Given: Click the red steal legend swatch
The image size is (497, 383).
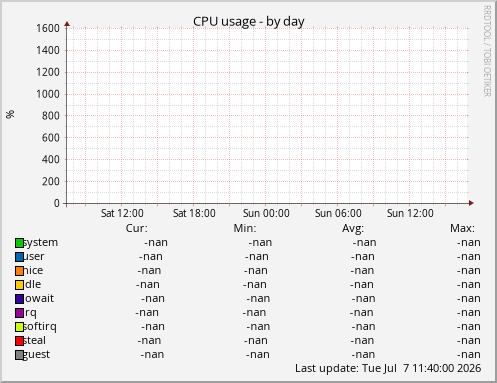Looking at the screenshot, I should tap(19, 341).
